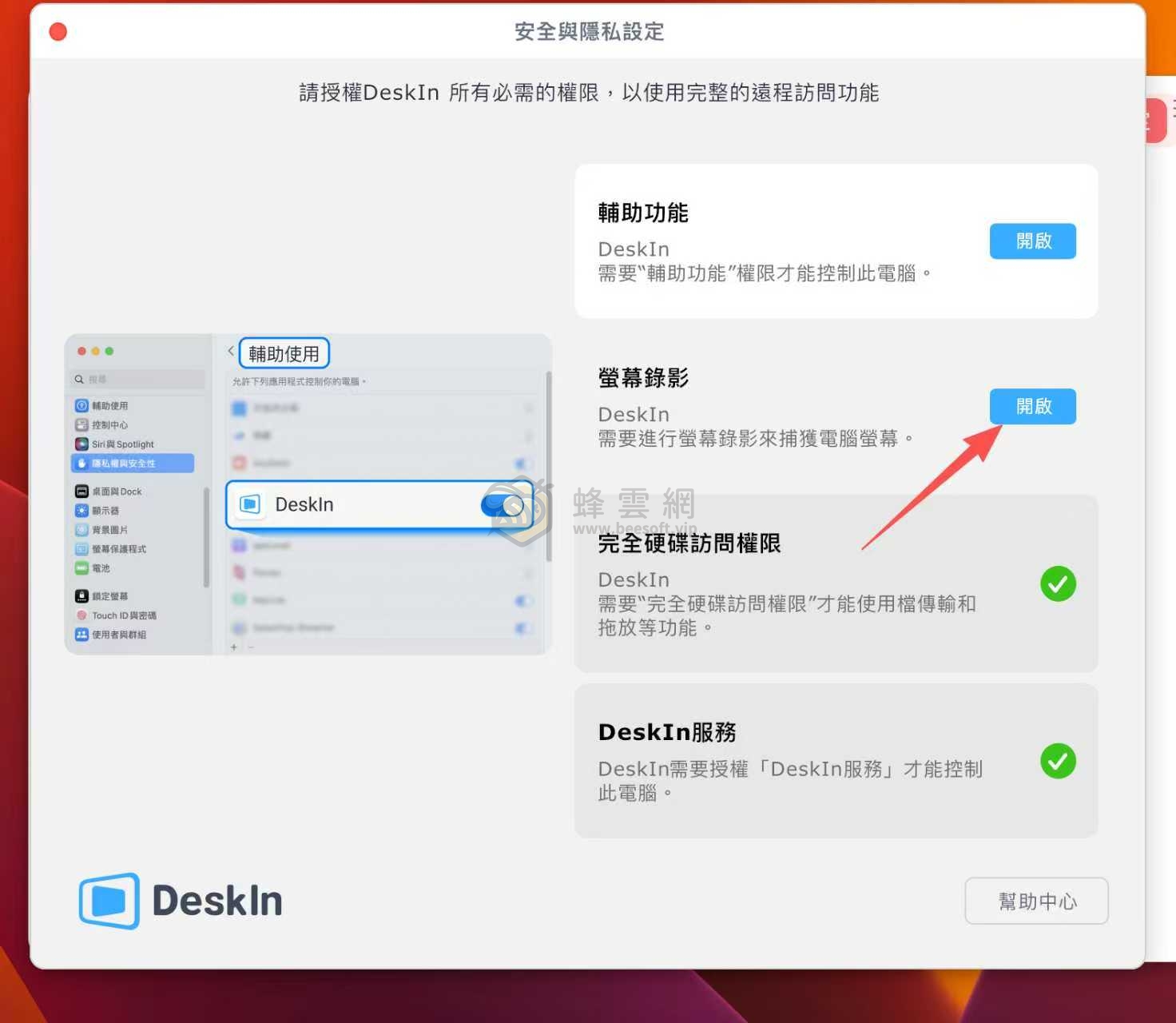Click 桌面與 Dock sidebar item
This screenshot has height=1023, width=1176.
(109, 492)
